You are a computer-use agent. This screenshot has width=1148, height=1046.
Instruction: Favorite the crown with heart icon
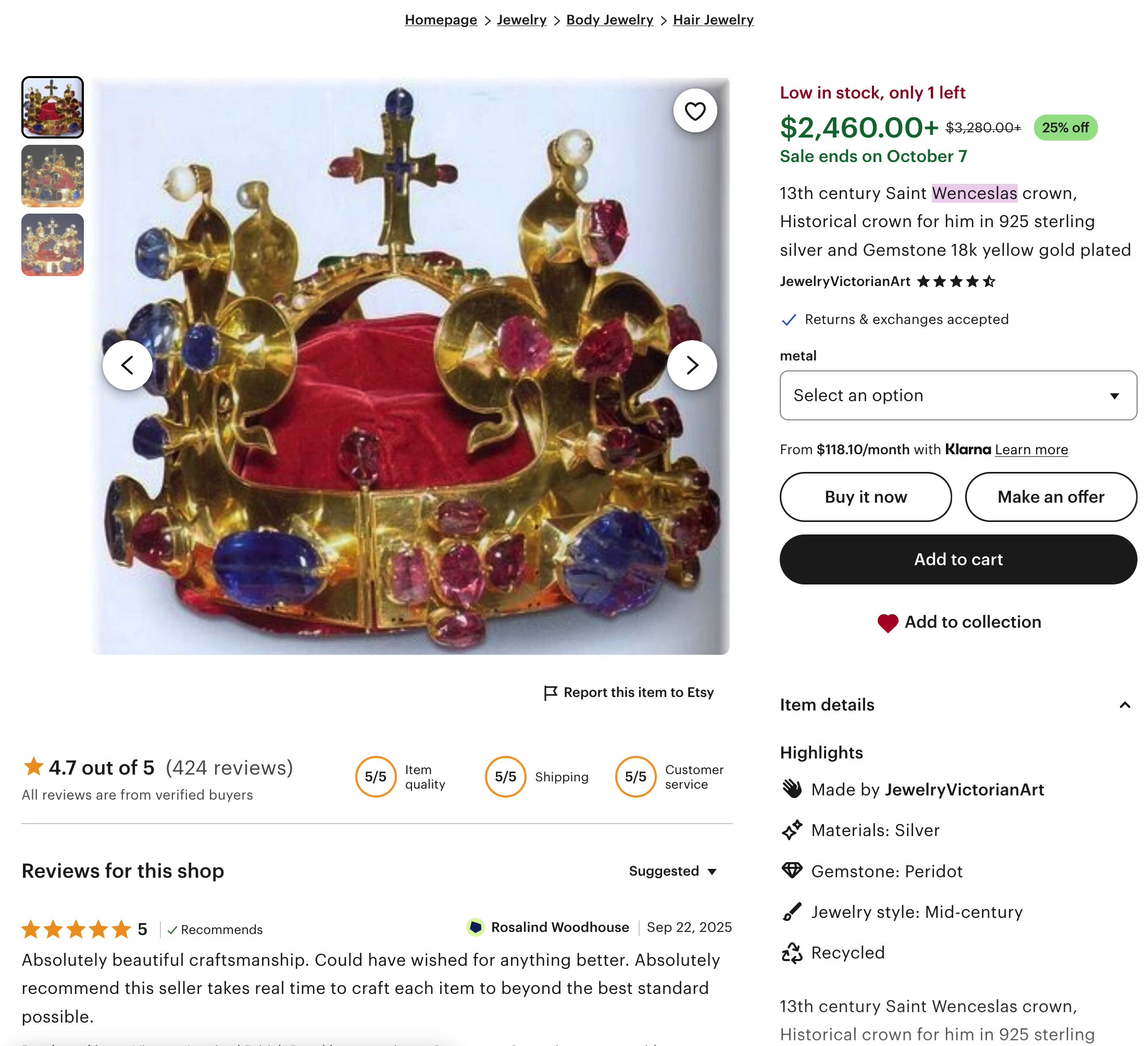point(695,111)
